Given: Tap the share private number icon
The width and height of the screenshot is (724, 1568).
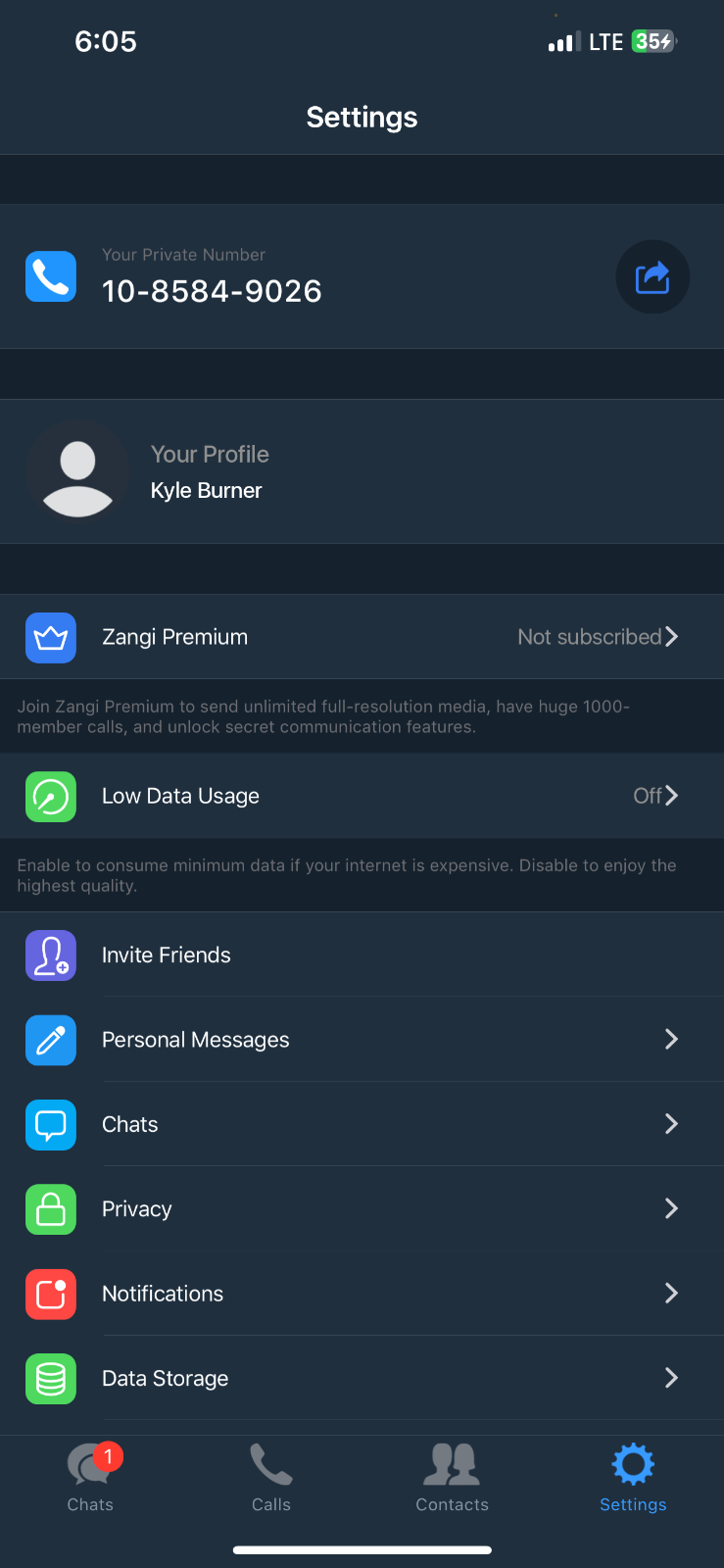Looking at the screenshot, I should [652, 277].
